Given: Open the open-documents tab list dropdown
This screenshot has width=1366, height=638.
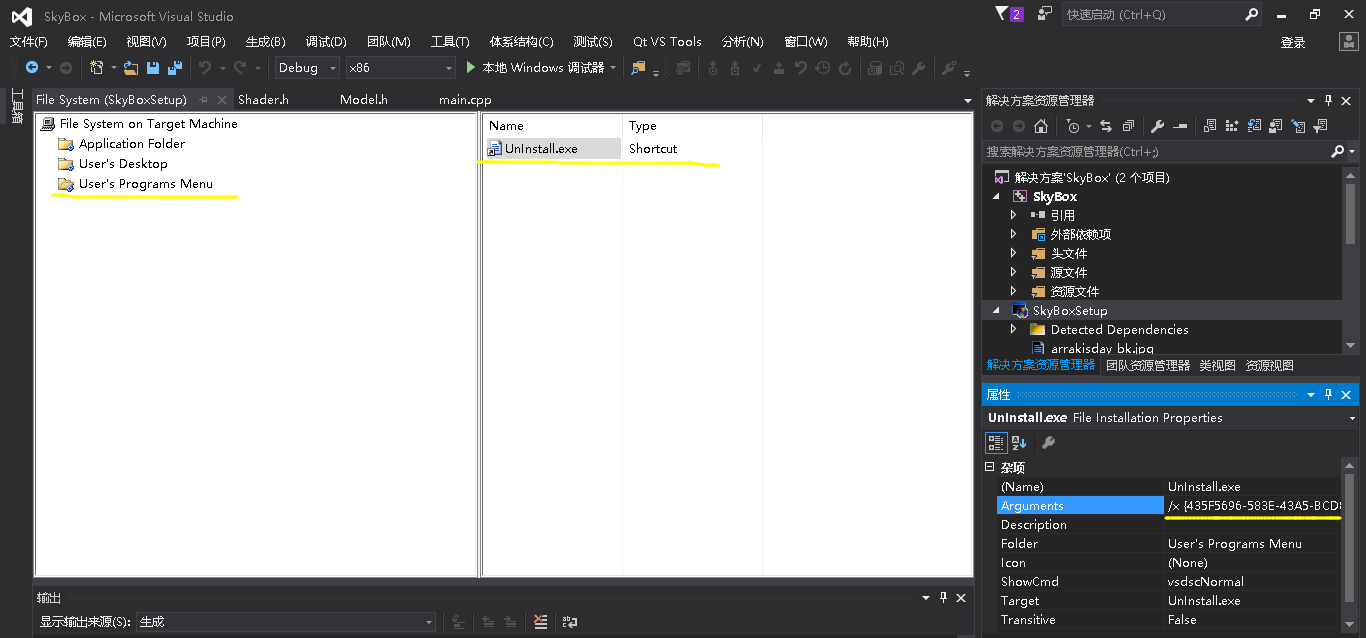Looking at the screenshot, I should [967, 100].
